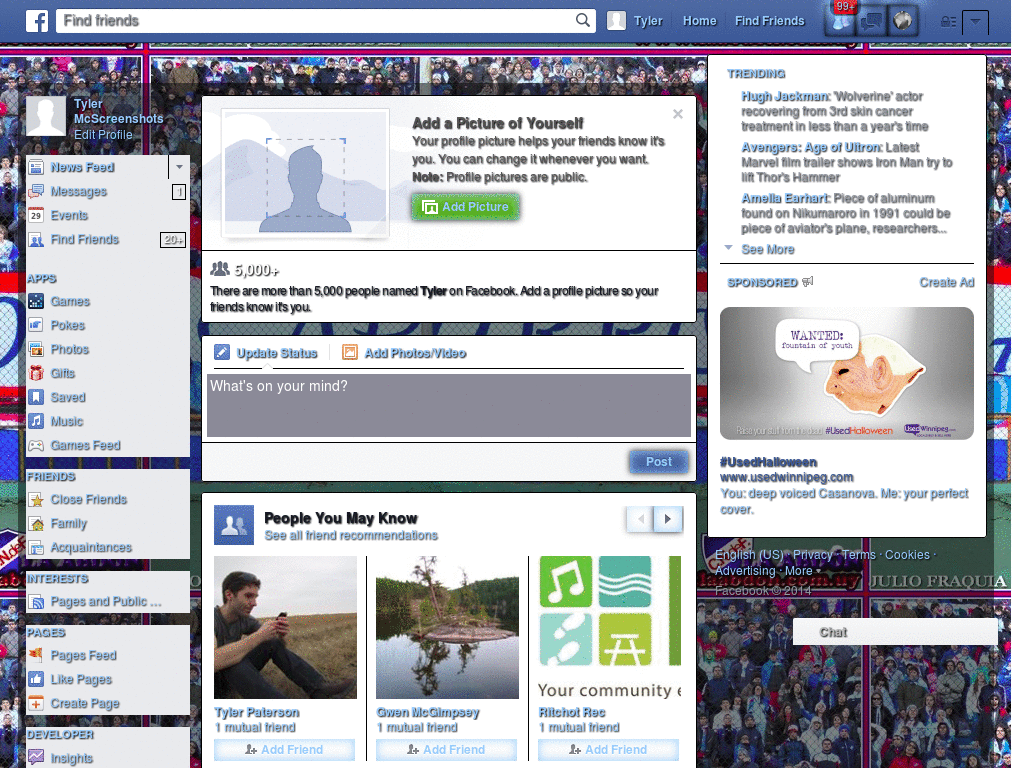The height and width of the screenshot is (768, 1024).
Task: Open Find Friends in top bar
Action: click(x=769, y=21)
